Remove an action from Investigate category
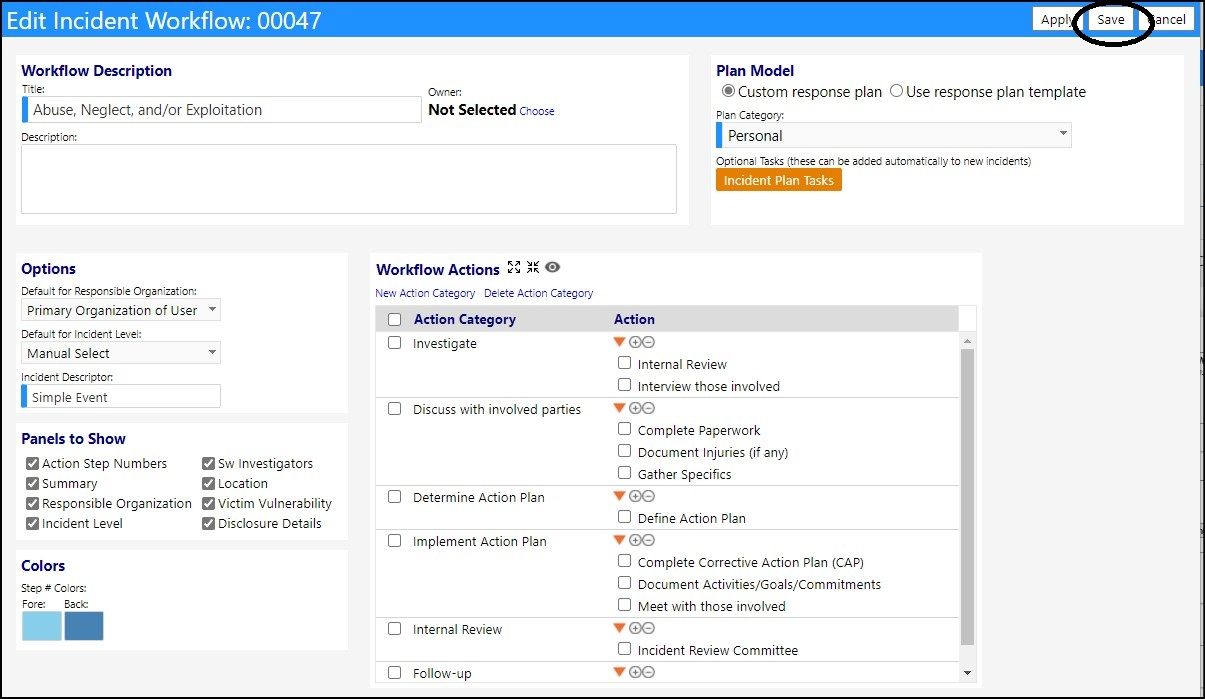This screenshot has height=699, width=1205. 648,342
